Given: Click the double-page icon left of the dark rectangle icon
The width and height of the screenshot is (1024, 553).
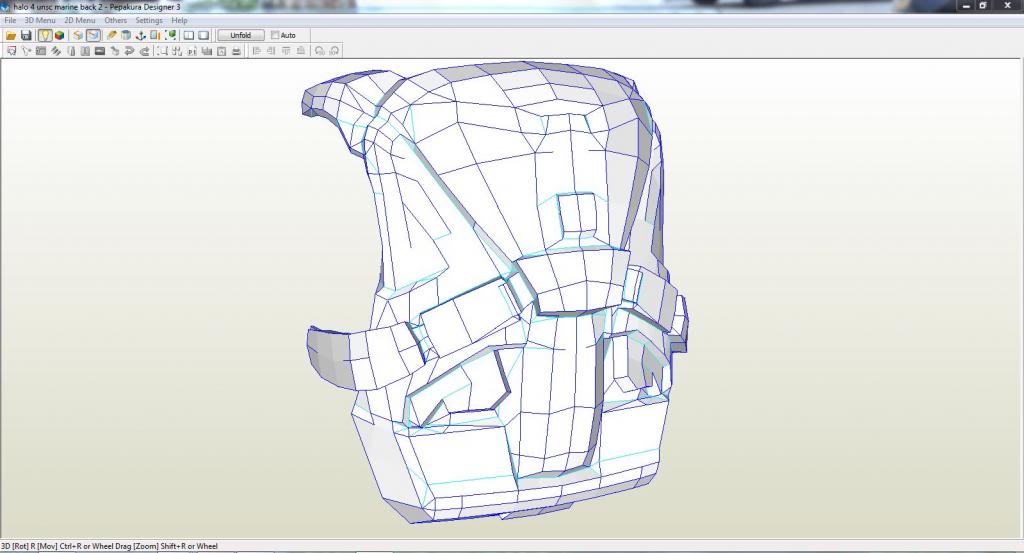Looking at the screenshot, I should click(85, 51).
